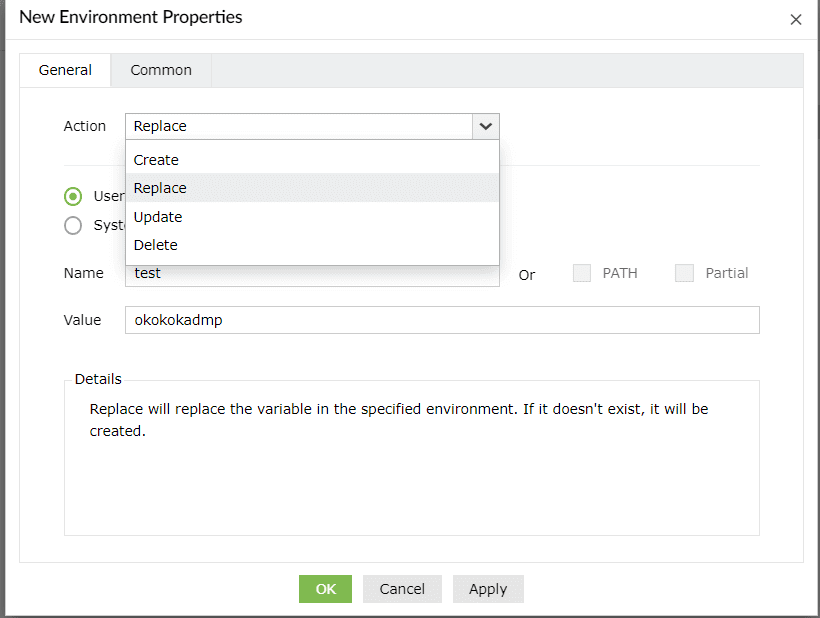Enable the PATH checkbox
This screenshot has width=820, height=618.
tap(582, 273)
